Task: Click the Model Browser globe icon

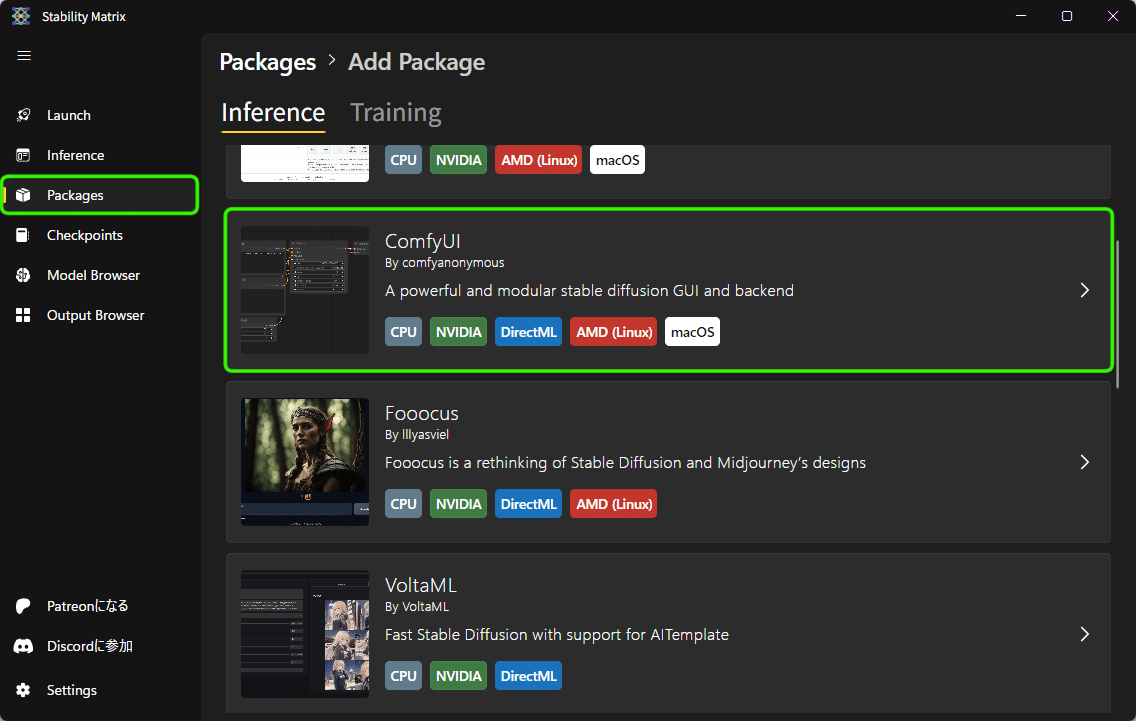Action: point(23,275)
